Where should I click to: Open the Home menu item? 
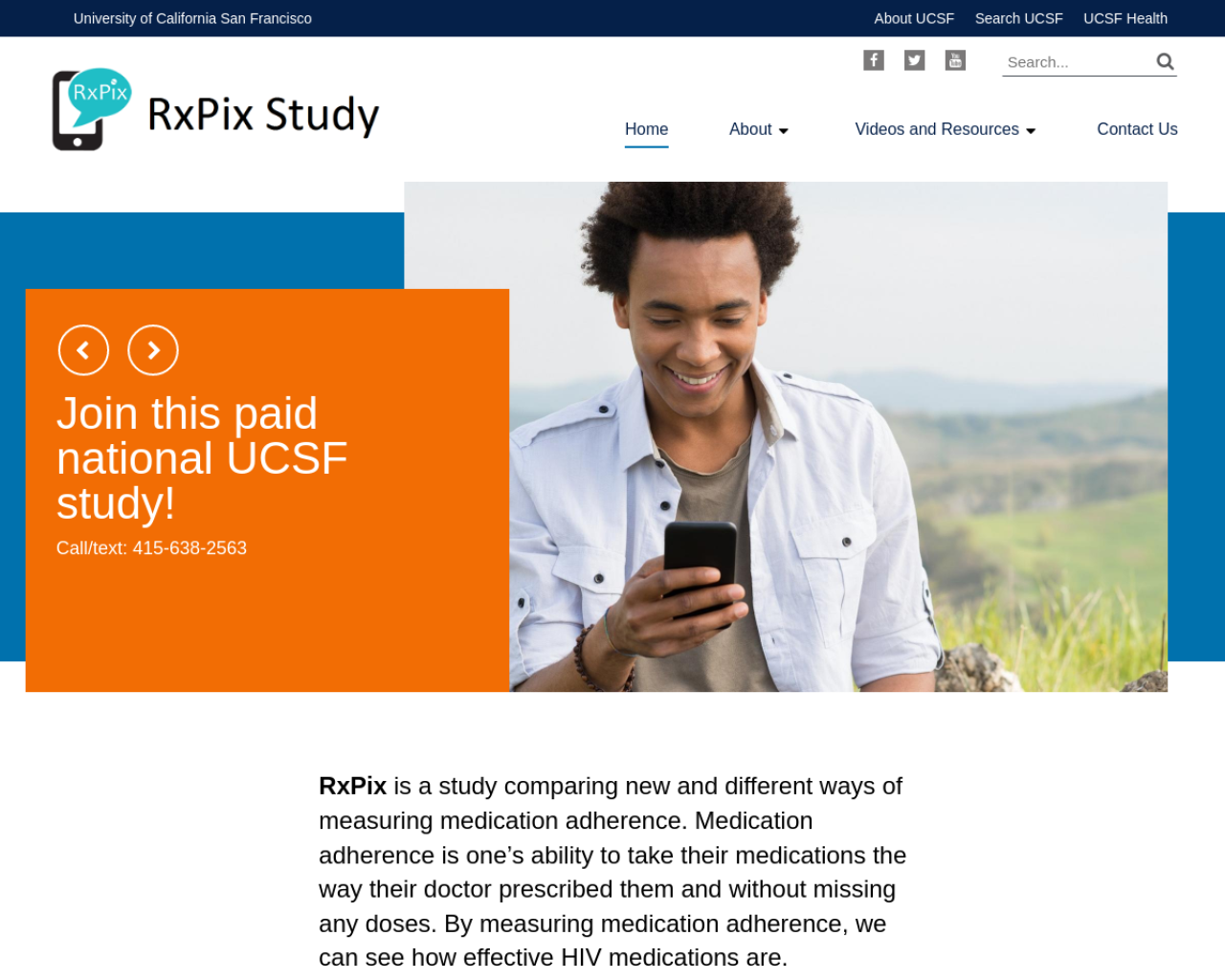[x=647, y=129]
